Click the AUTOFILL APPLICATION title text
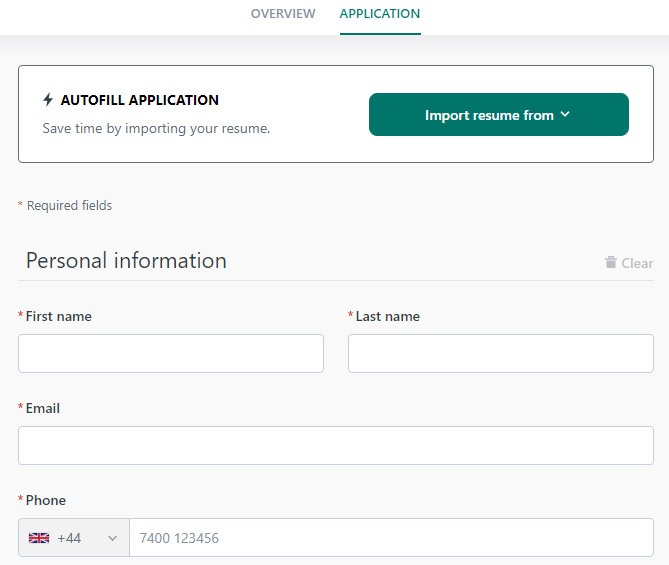Viewport: 669px width, 565px height. 140,100
